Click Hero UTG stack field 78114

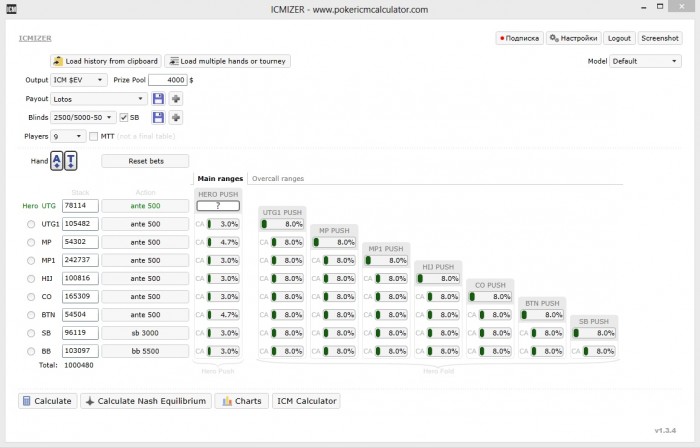(80, 206)
